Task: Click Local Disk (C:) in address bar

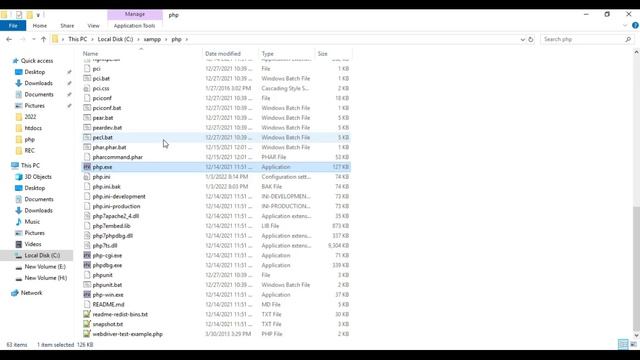Action: [115, 39]
